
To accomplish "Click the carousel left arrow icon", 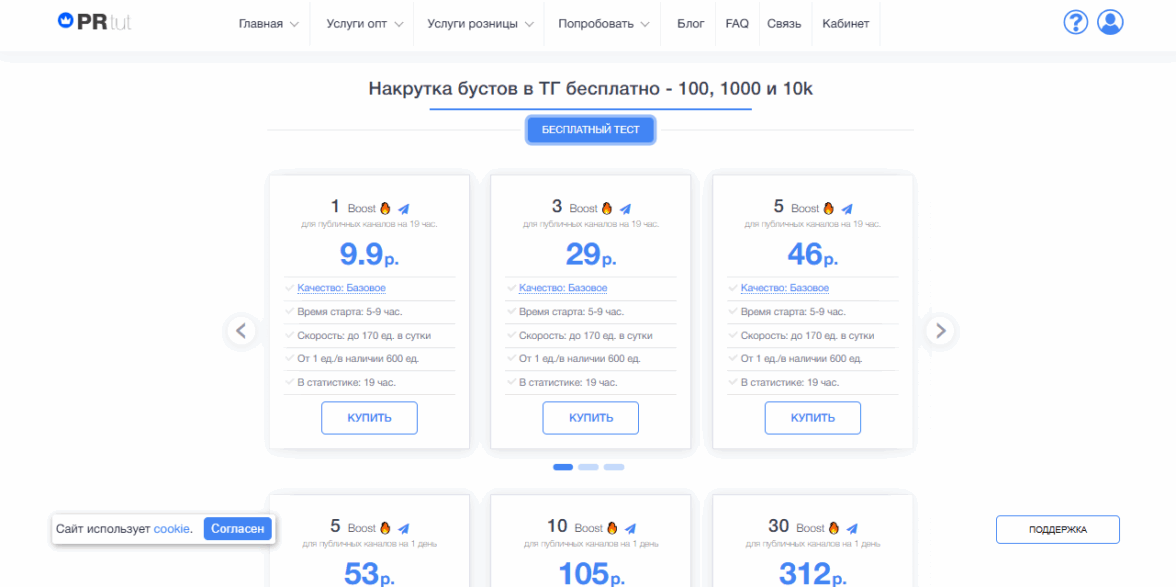I will pyautogui.click(x=241, y=330).
